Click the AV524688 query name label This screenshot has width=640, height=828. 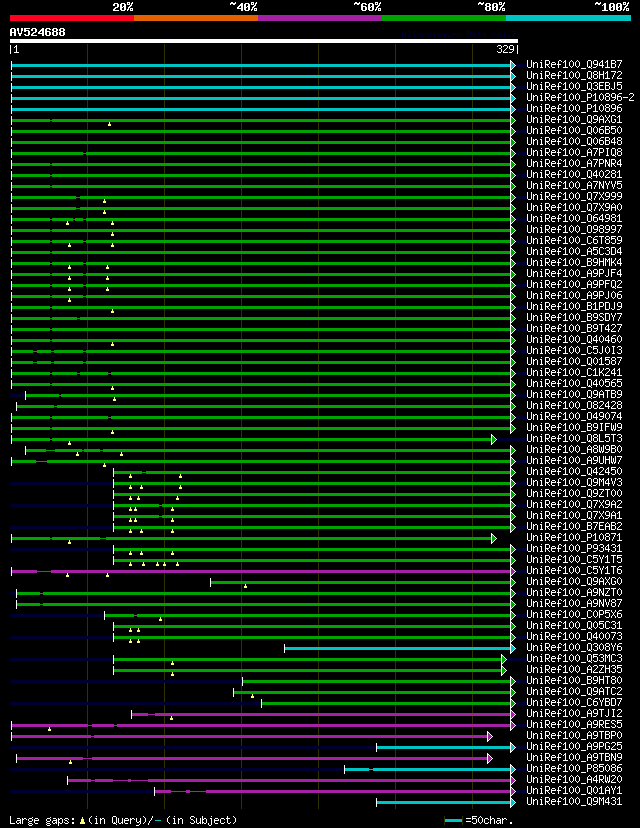tap(37, 32)
